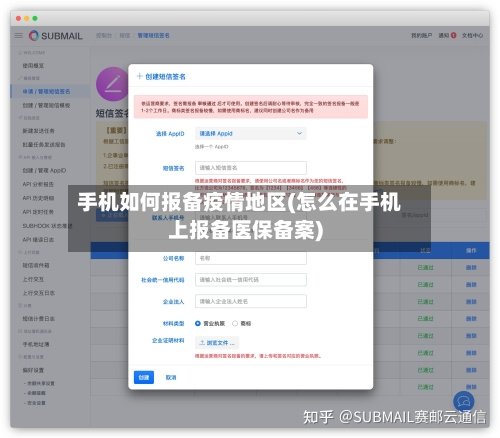Close the window using the red button
The width and height of the screenshot is (500, 438).
tap(18, 18)
